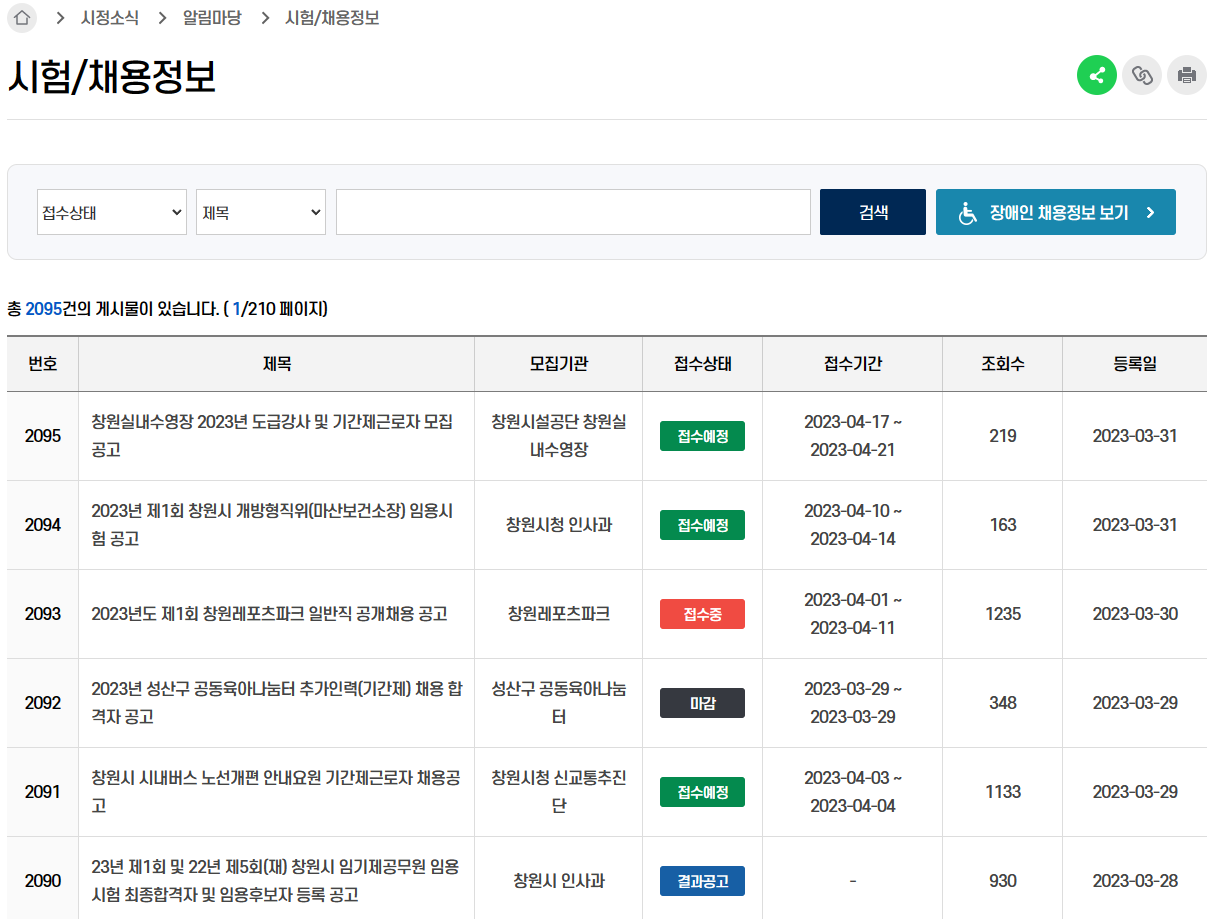
Task: Click post number 2091 cell
Action: pyautogui.click(x=43, y=792)
